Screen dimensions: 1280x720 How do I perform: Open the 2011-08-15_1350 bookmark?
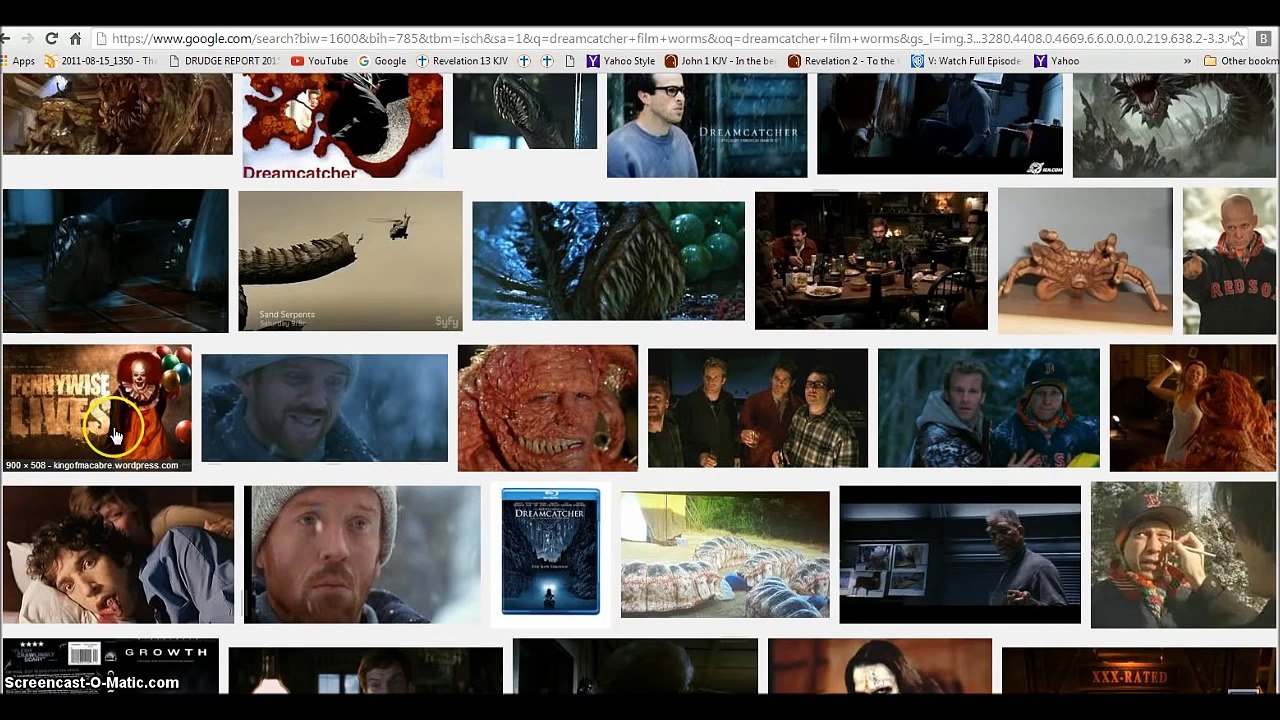point(100,61)
